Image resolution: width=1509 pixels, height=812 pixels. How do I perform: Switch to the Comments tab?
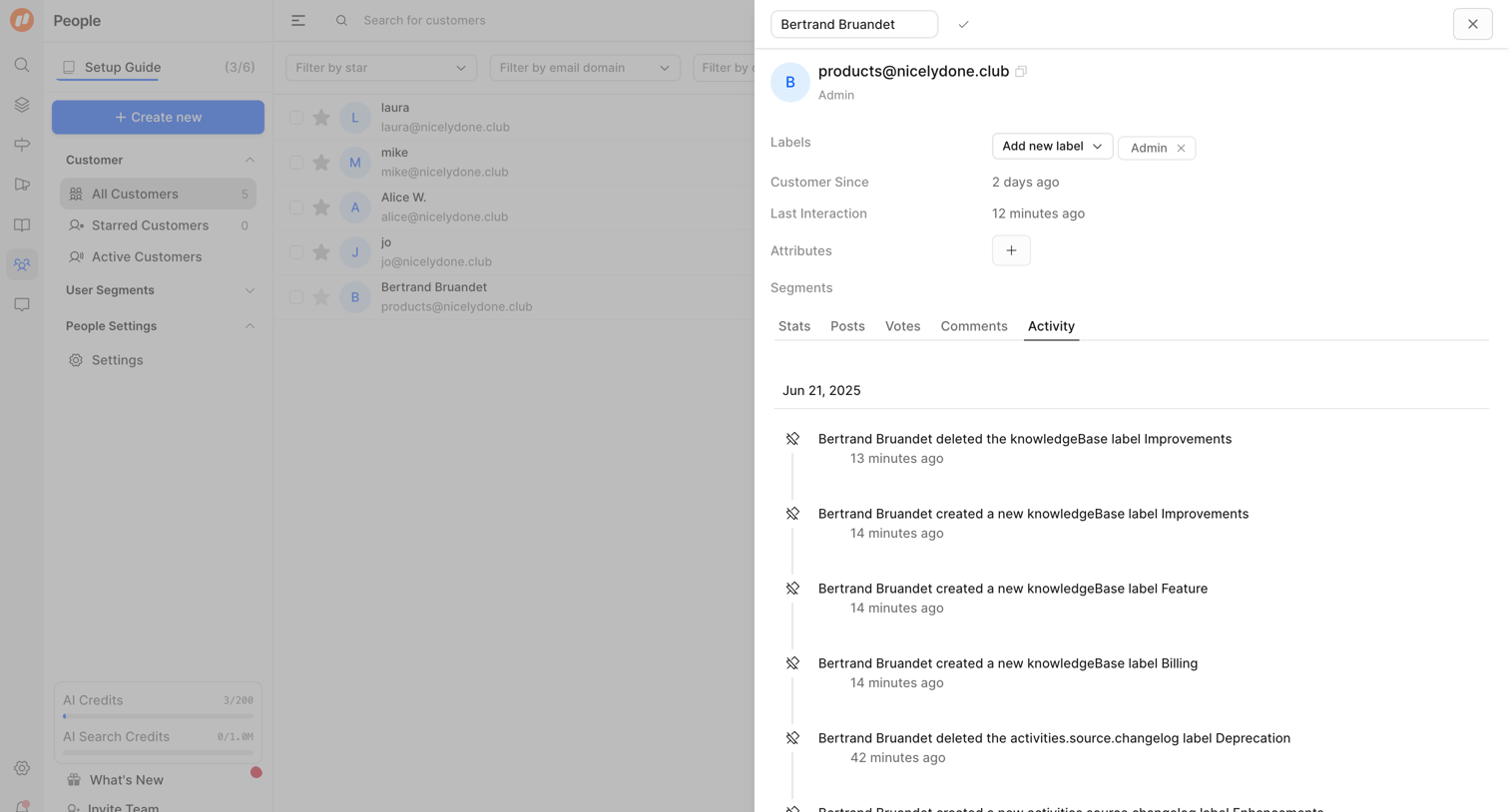pos(974,326)
